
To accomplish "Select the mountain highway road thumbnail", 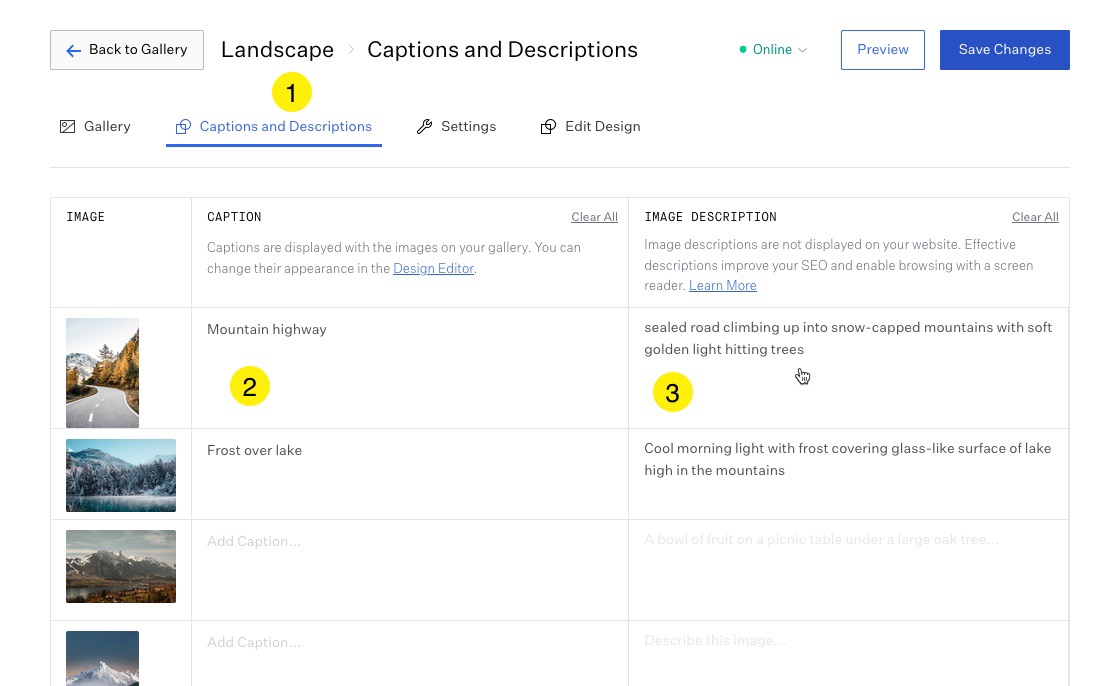I will click(x=102, y=372).
